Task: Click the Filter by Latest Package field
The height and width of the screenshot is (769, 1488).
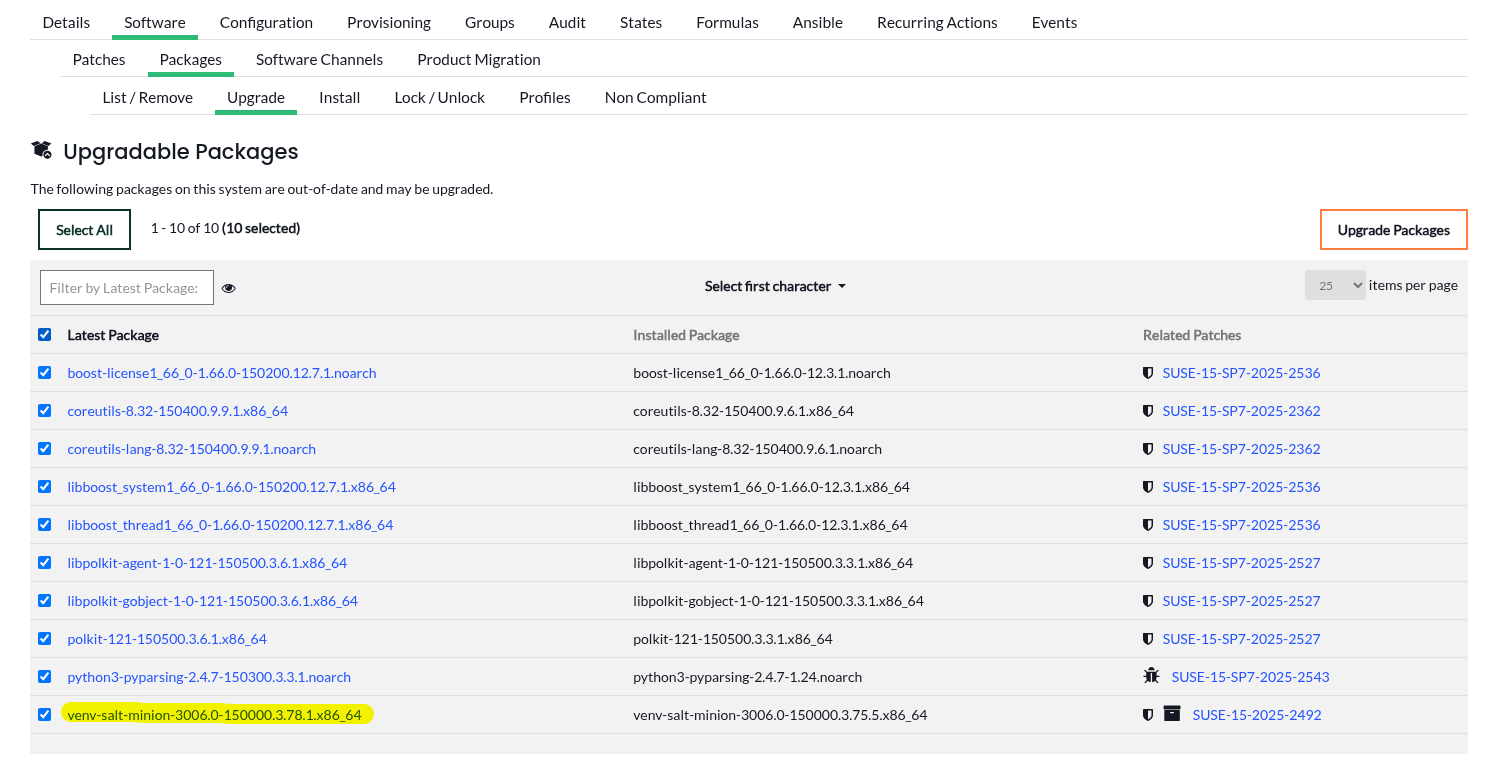Action: [x=127, y=288]
